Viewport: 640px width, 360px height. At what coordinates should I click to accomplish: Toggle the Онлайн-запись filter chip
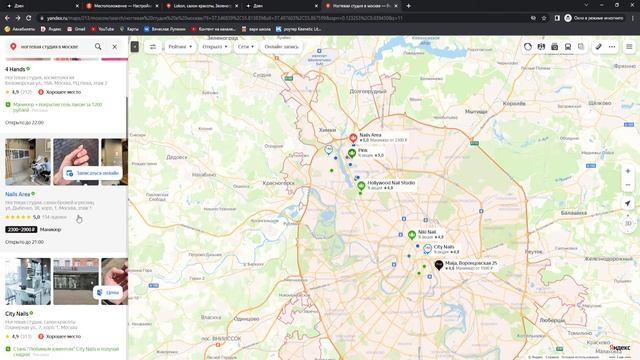coord(282,47)
